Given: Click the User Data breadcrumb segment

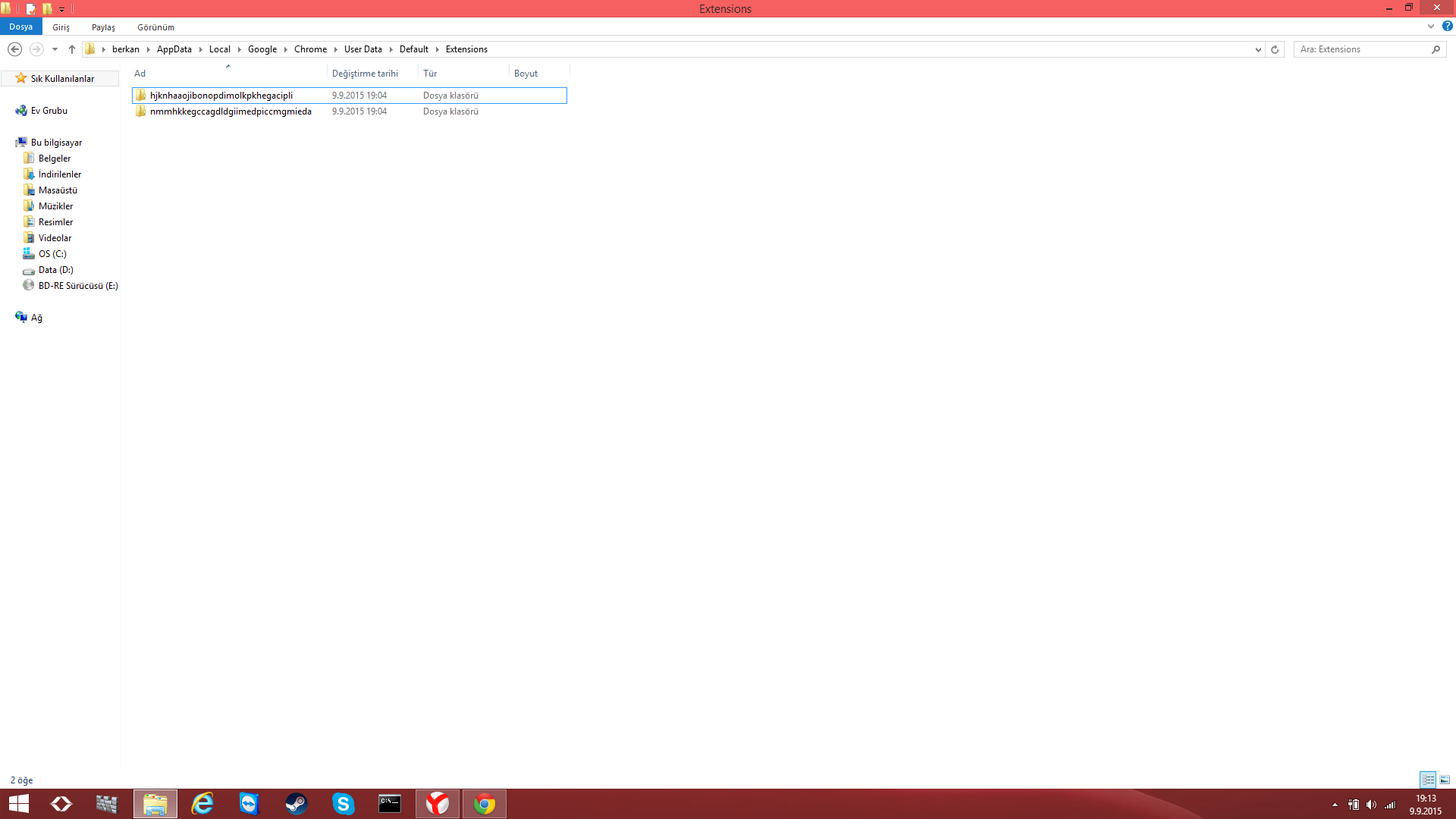Looking at the screenshot, I should (362, 49).
